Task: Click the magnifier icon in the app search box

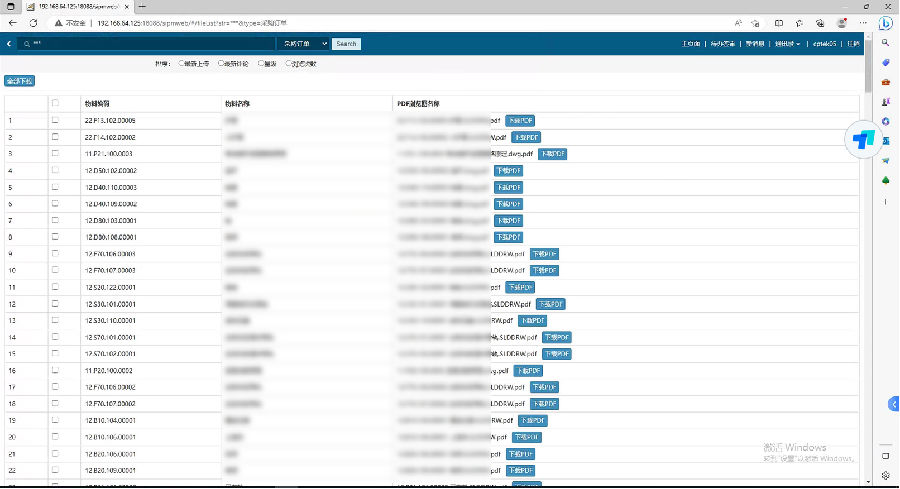Action: 27,44
